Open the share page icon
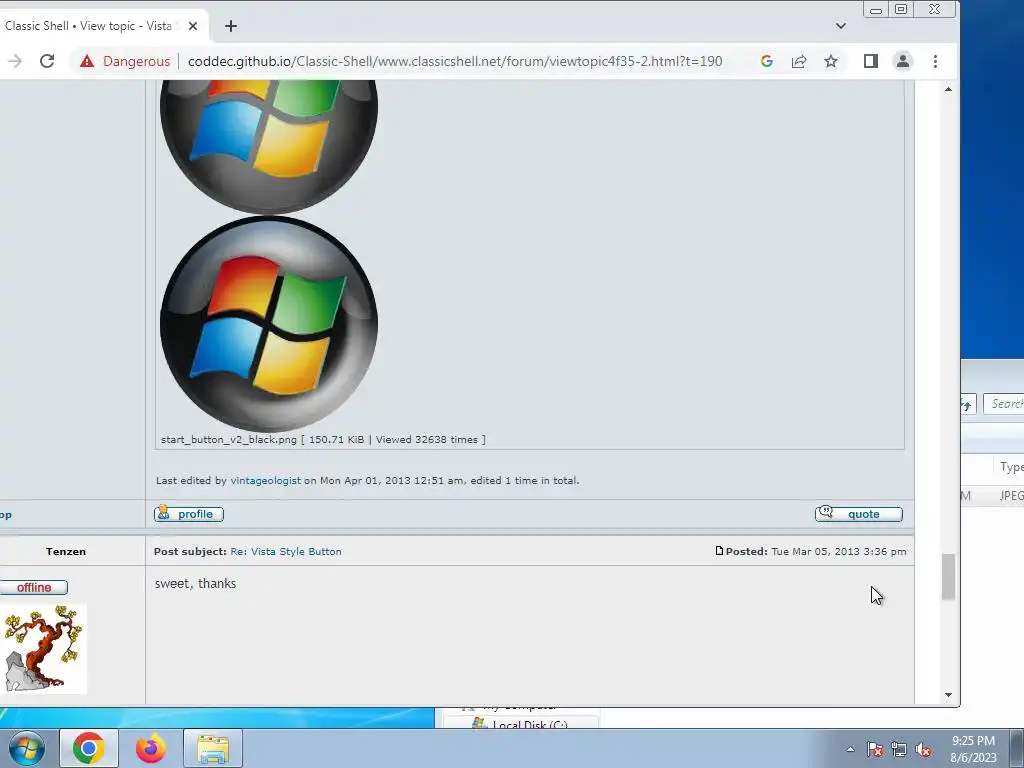 click(799, 61)
